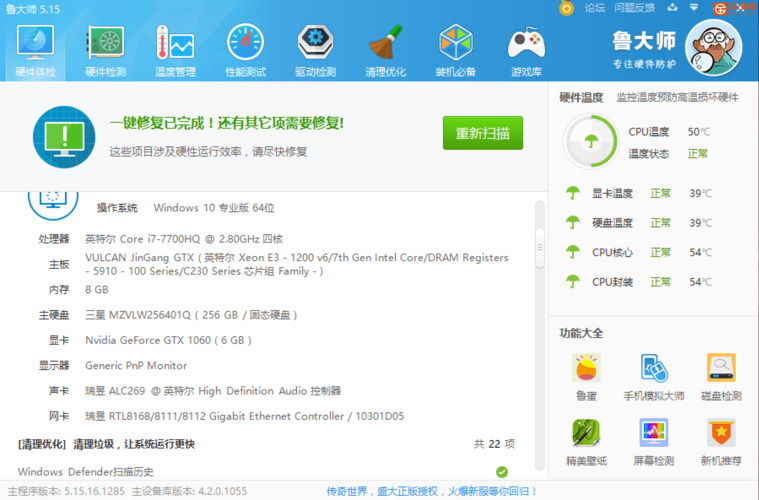Open the 问题反馈 feedback link
This screenshot has width=759, height=500.
(x=634, y=8)
